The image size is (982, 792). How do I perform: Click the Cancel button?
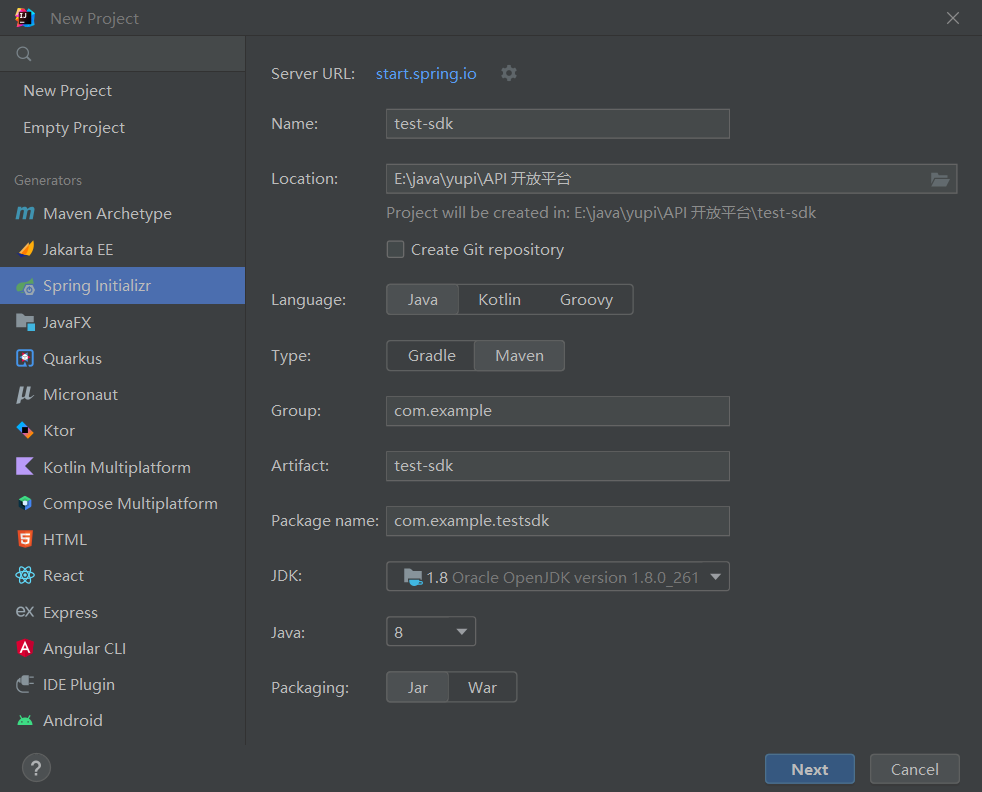(x=914, y=769)
